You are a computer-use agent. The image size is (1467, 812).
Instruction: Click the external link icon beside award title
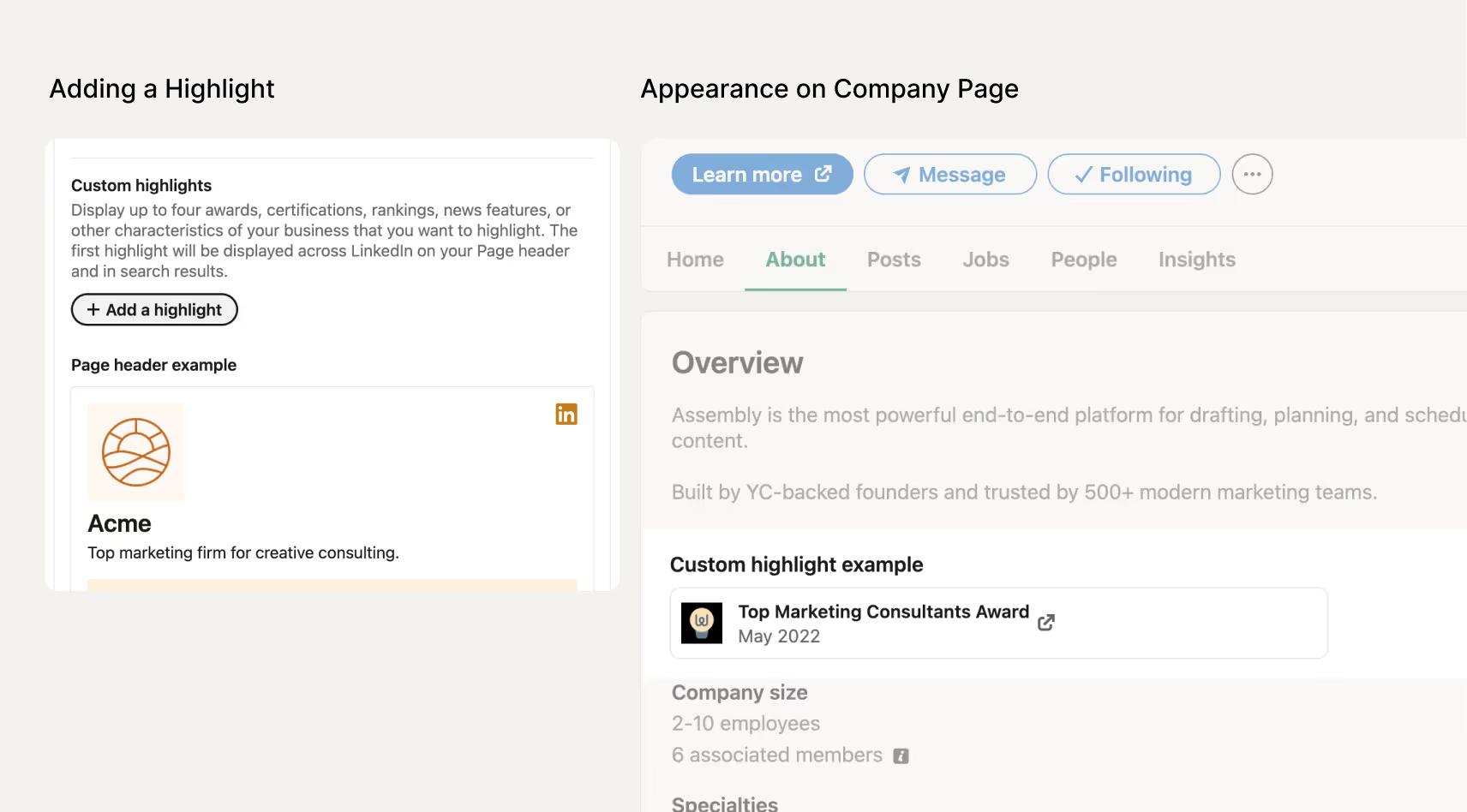pyautogui.click(x=1046, y=623)
